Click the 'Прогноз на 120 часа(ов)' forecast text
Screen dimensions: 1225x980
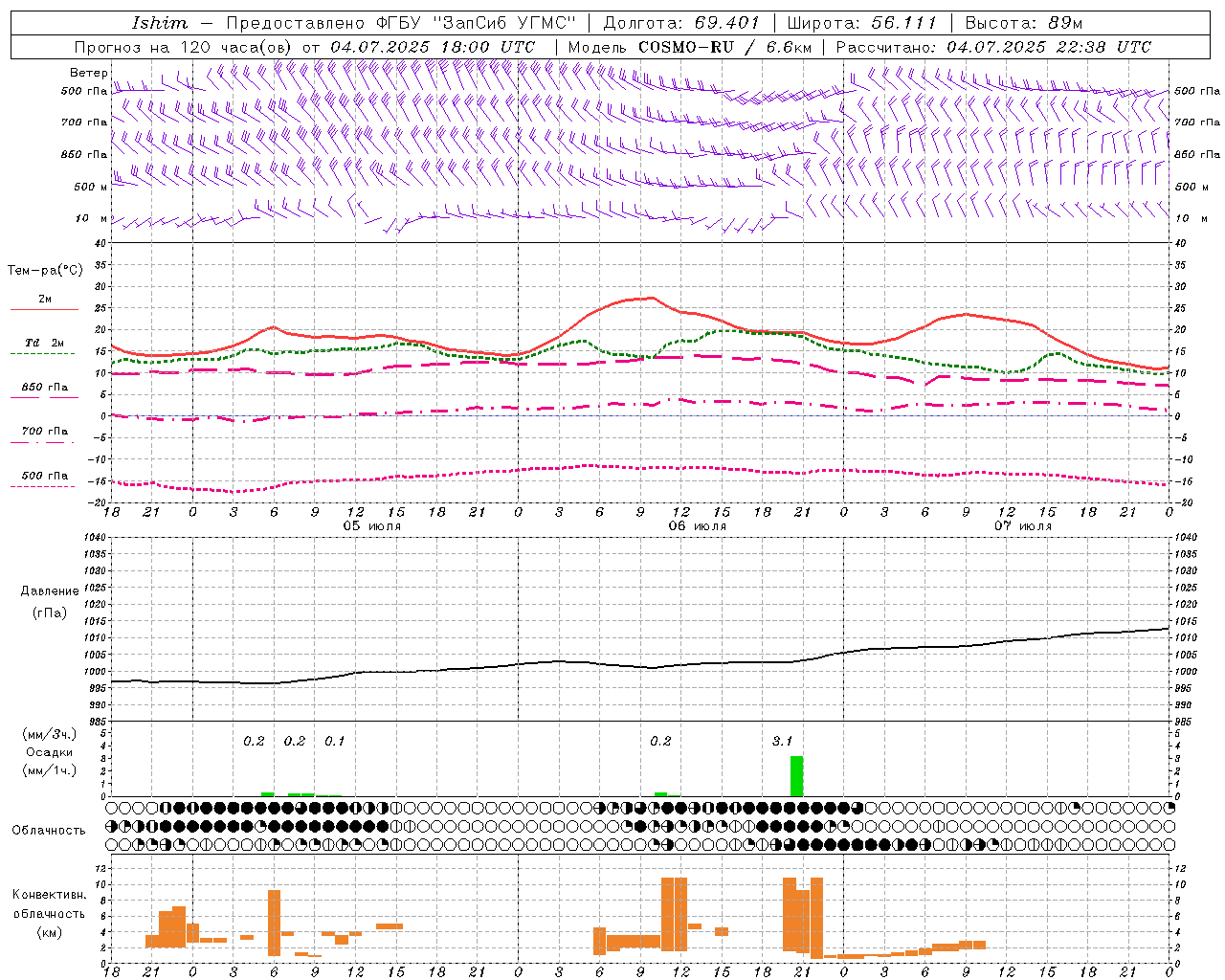click(184, 47)
